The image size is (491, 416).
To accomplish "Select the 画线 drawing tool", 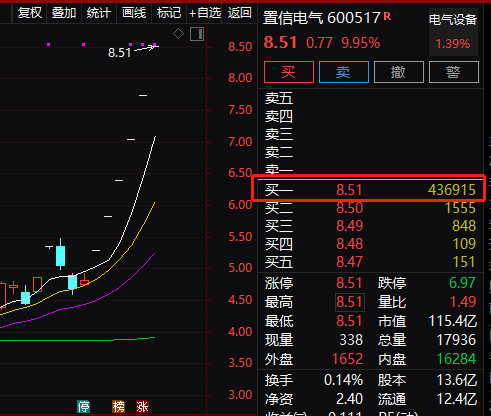I will [134, 13].
